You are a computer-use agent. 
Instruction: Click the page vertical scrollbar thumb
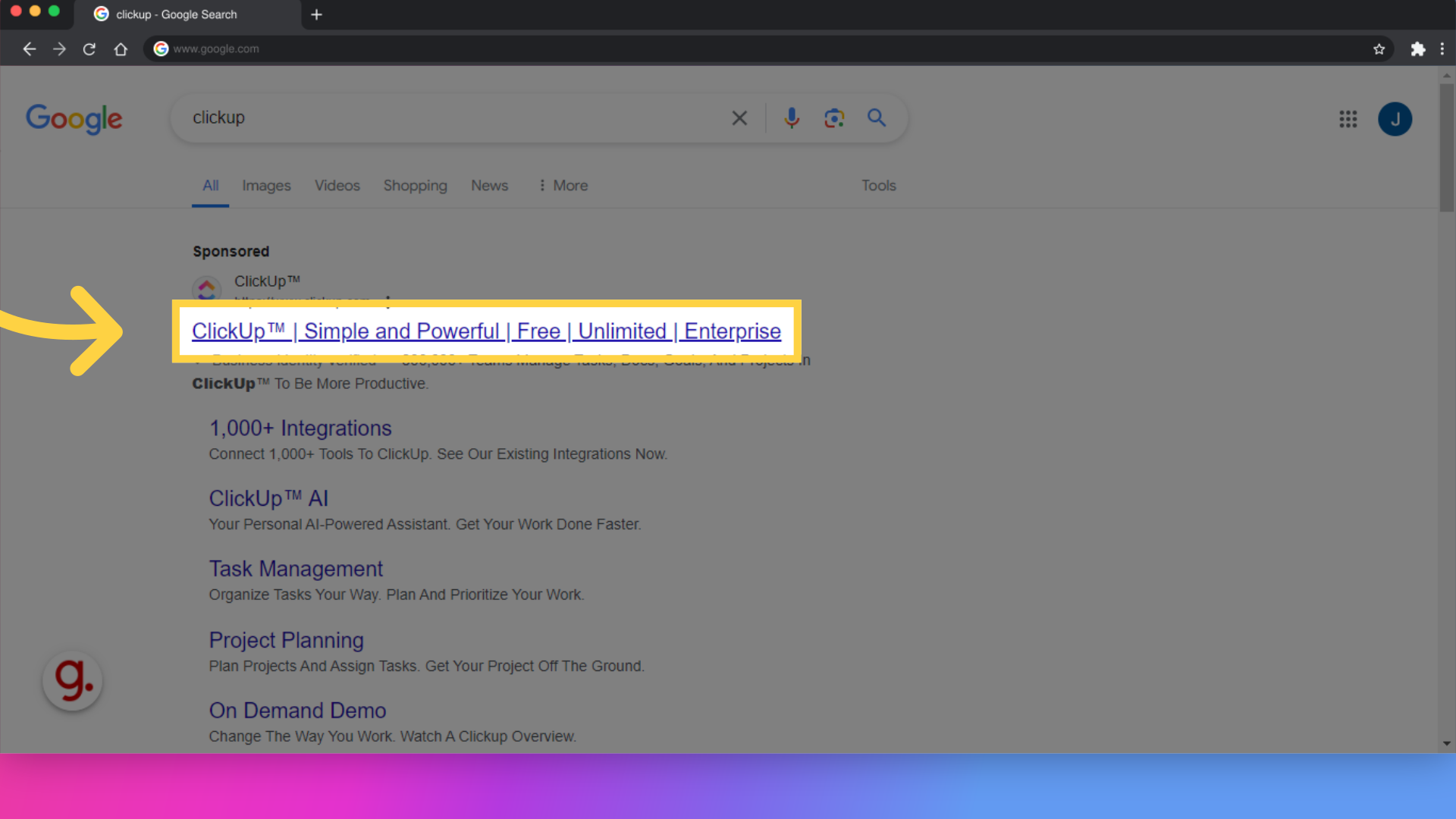1447,148
